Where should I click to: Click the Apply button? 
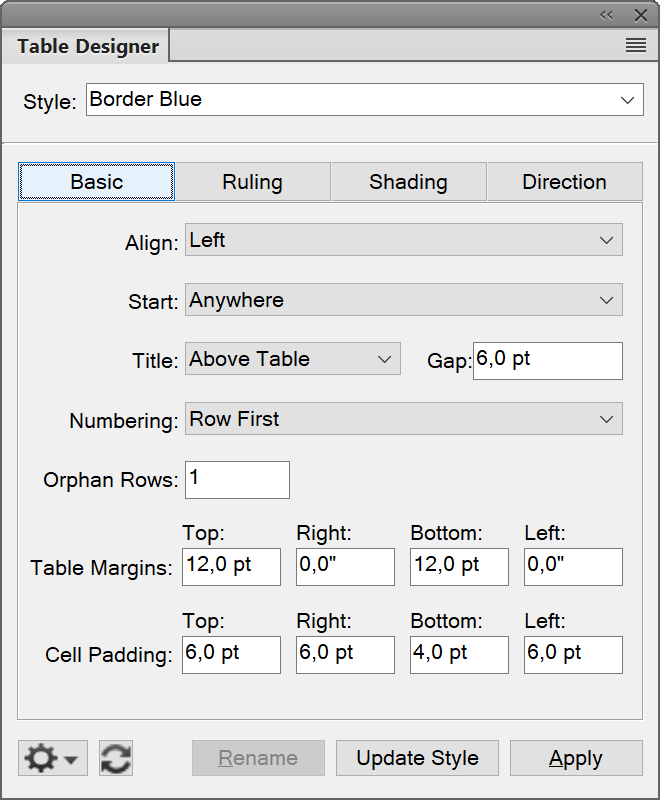coord(576,758)
